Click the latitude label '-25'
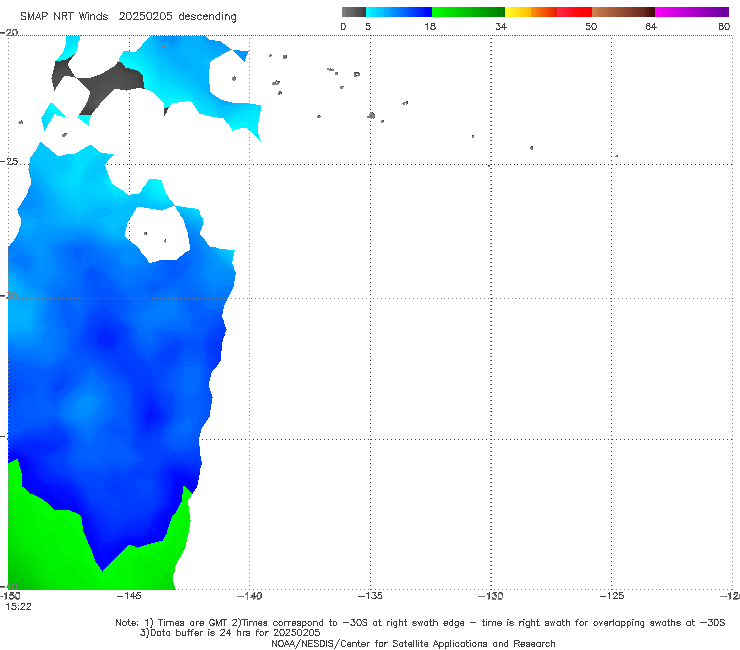This screenshot has height=650, width=740. pos(9,161)
